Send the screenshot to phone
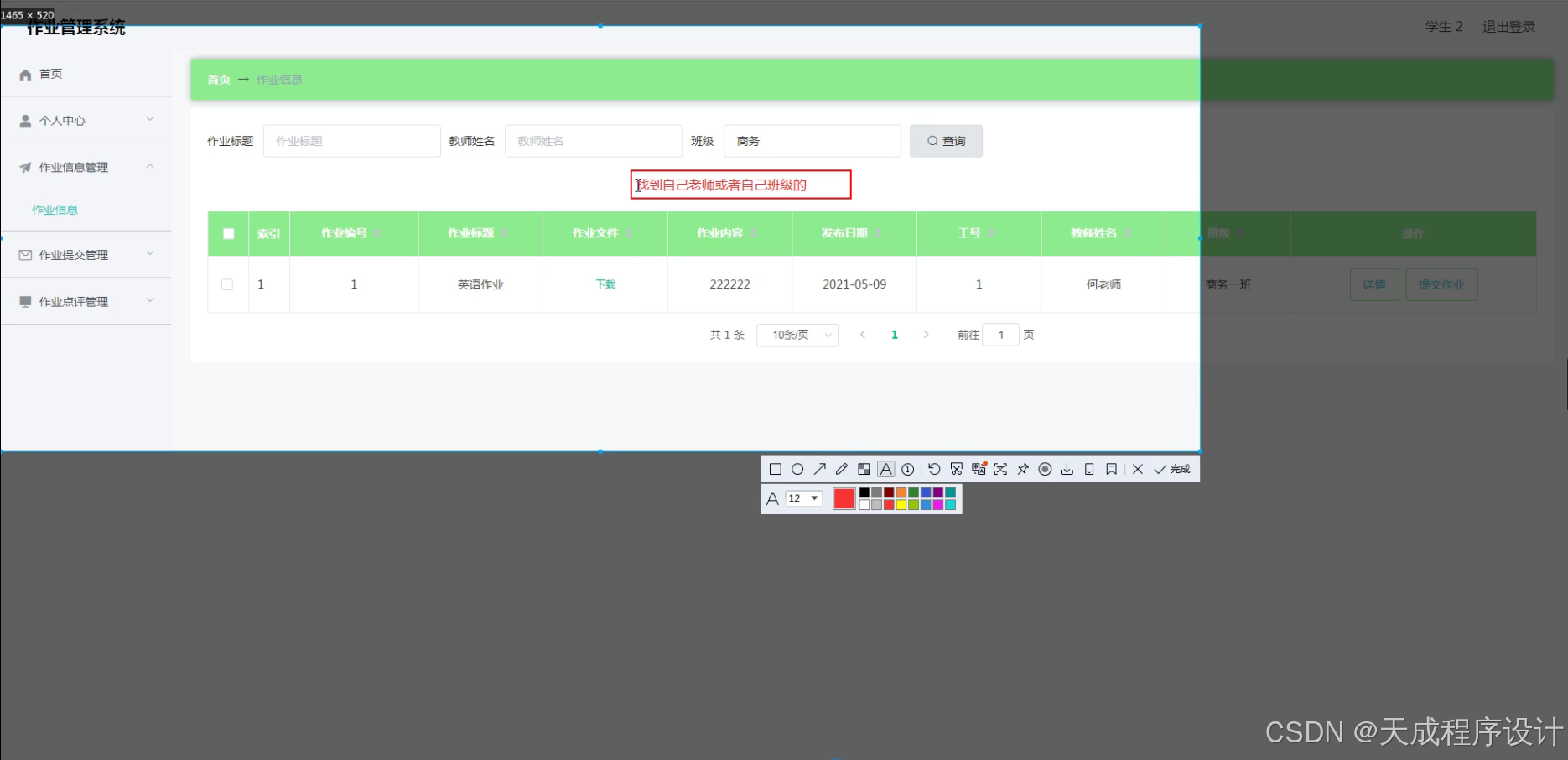The width and height of the screenshot is (1568, 760). [x=1089, y=469]
